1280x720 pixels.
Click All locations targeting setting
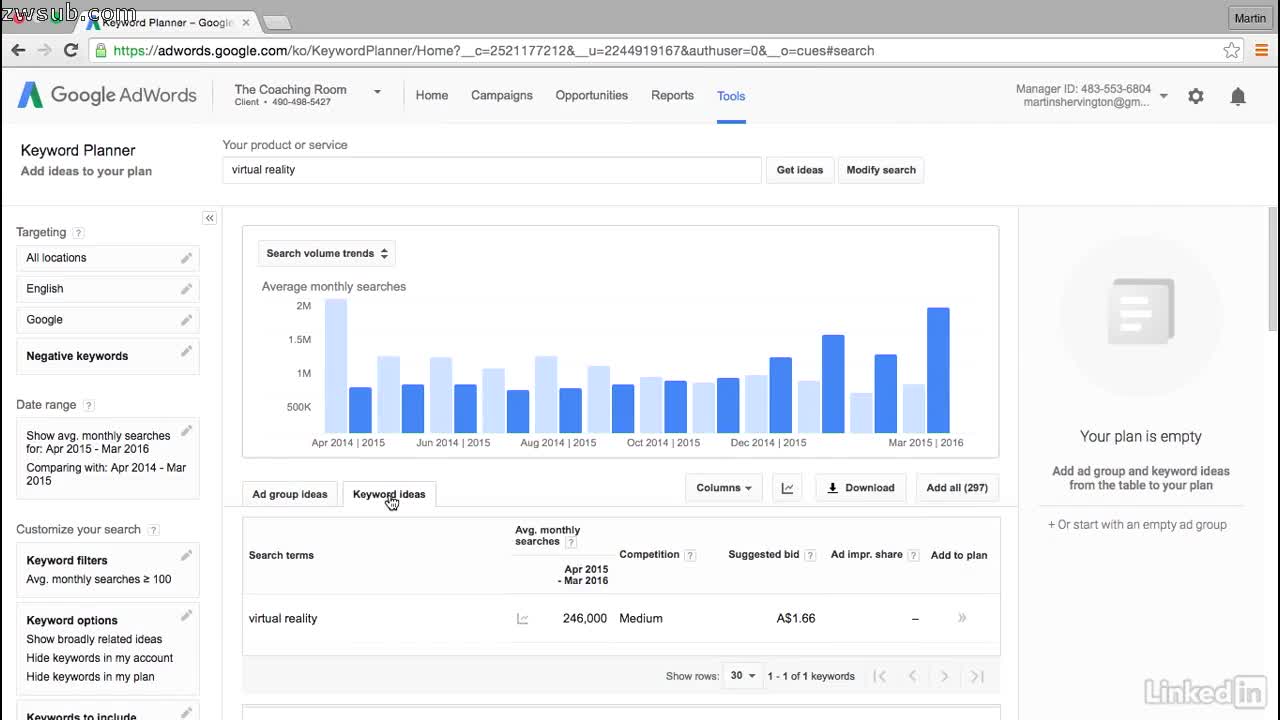coord(108,258)
